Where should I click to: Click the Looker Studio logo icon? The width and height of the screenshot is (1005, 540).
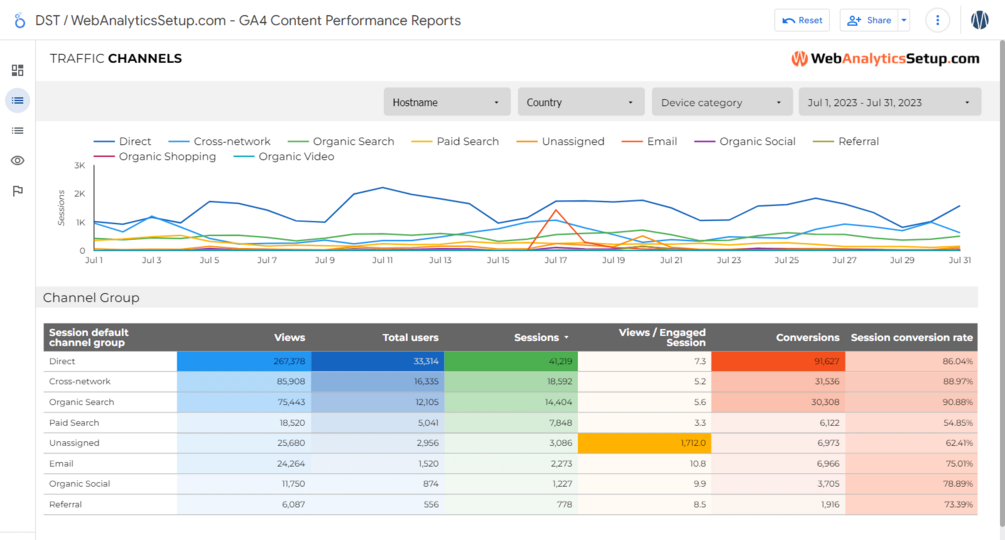pyautogui.click(x=19, y=20)
